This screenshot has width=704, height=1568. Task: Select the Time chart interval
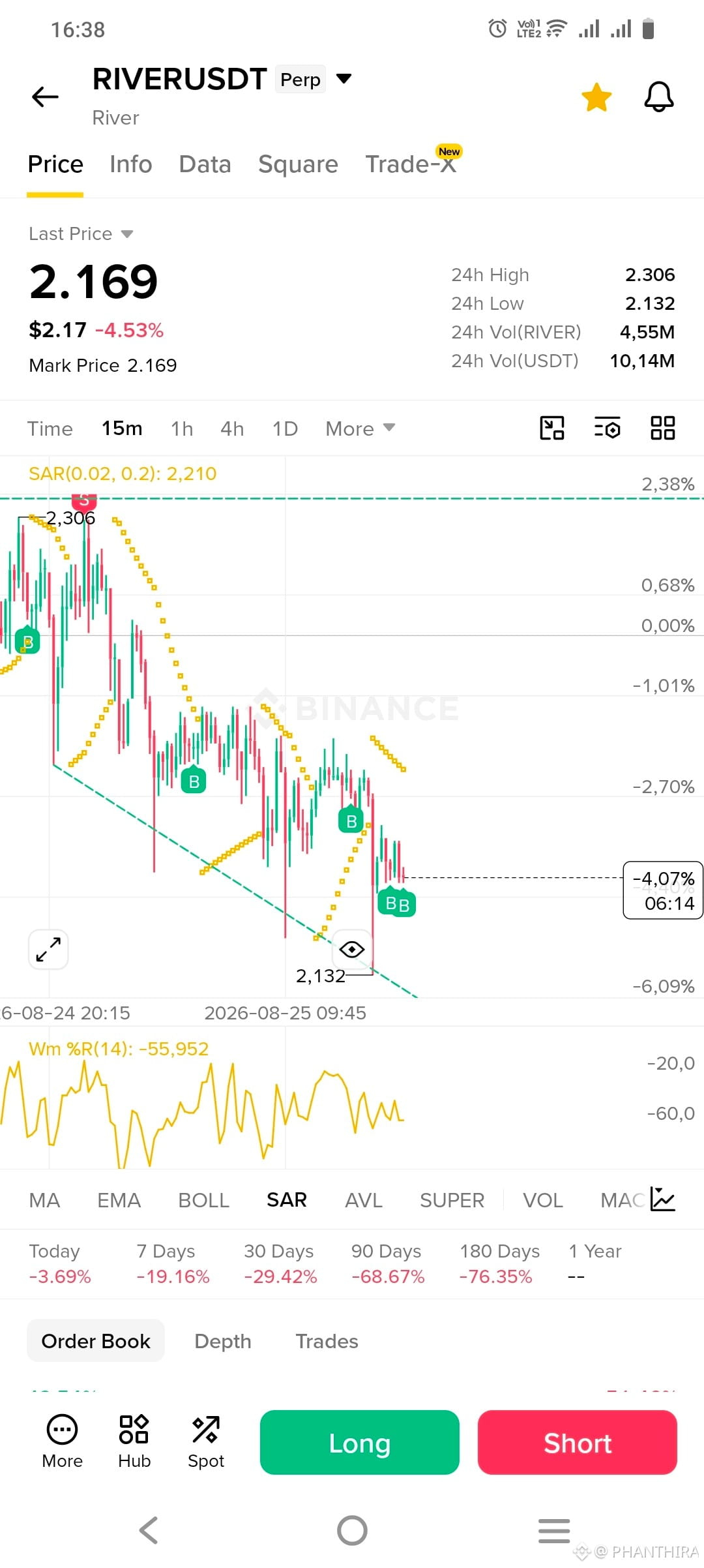point(50,429)
